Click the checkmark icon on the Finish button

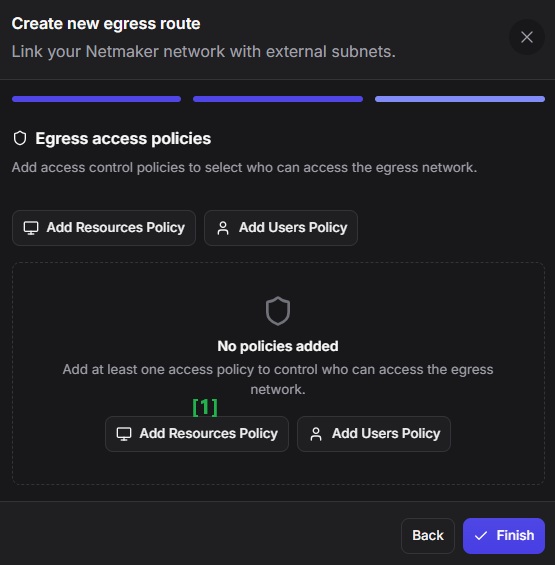point(481,536)
